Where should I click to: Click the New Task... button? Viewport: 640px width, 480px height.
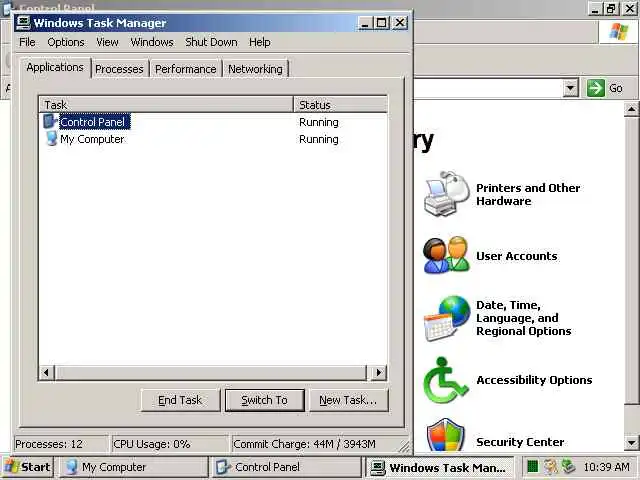tap(348, 400)
